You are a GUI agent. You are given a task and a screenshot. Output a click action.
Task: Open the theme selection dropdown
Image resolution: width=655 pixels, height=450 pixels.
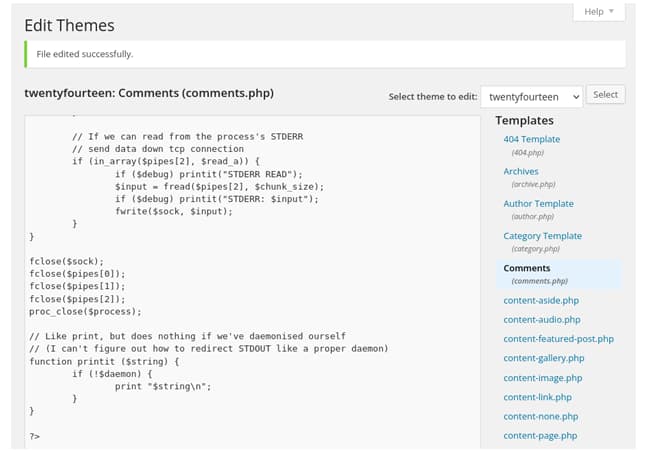(x=531, y=96)
